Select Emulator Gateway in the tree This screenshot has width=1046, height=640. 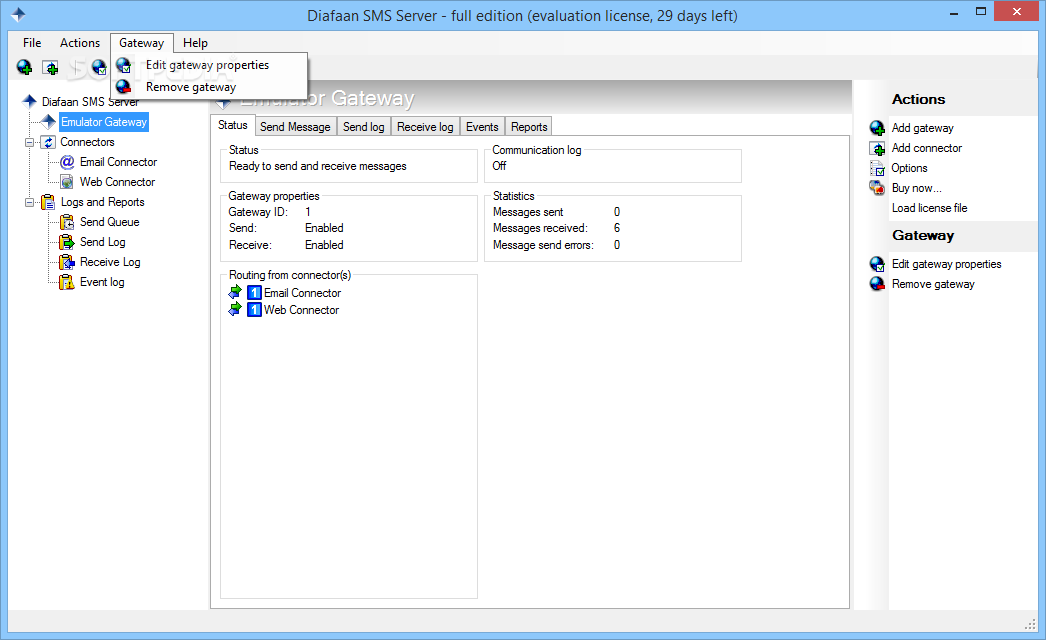tap(104, 121)
